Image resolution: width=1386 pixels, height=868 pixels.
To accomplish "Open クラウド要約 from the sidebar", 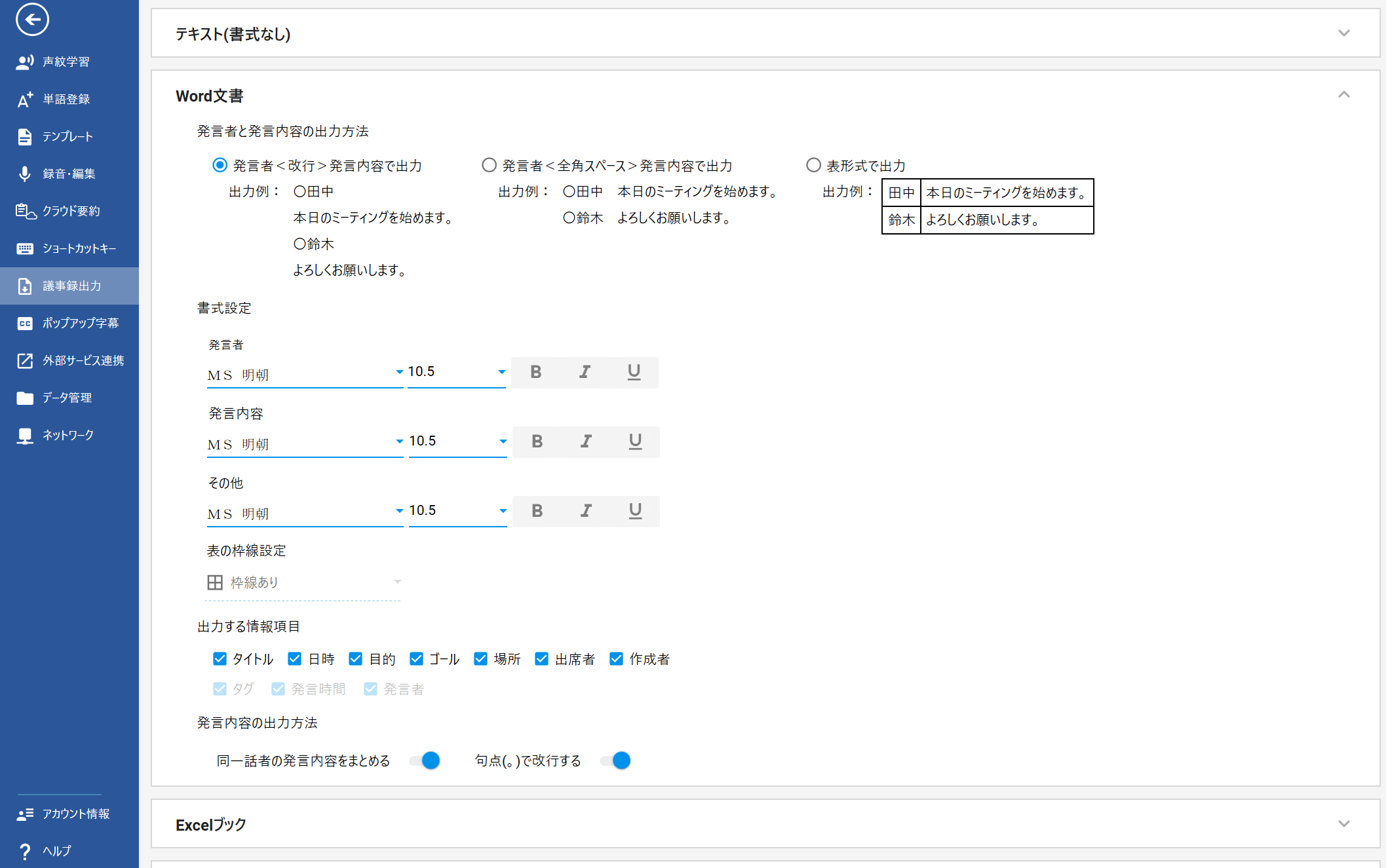I will click(x=71, y=211).
